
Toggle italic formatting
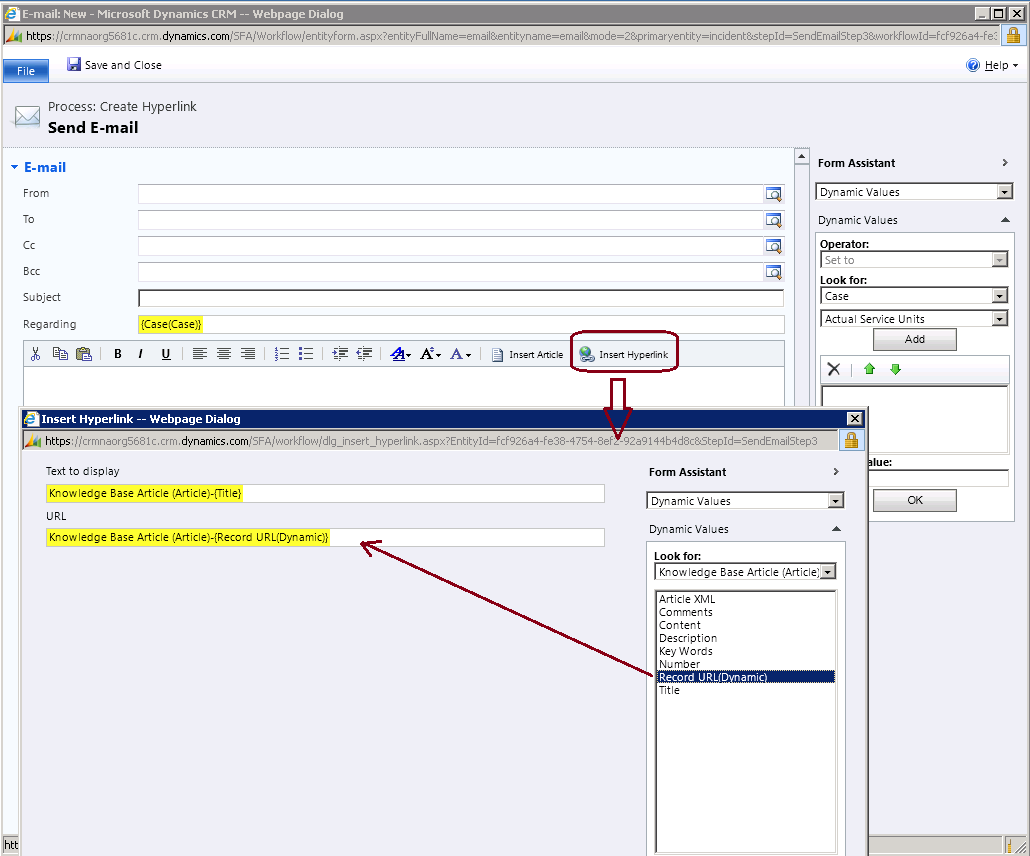pyautogui.click(x=141, y=354)
